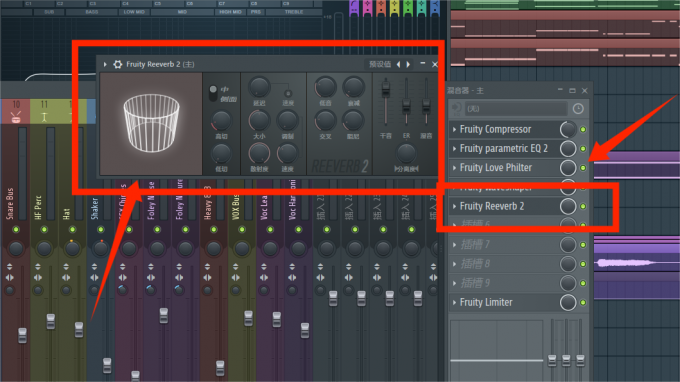Screen dimensions: 680x382
Task: Mute the Hat mixer track LED
Action: (72, 229)
